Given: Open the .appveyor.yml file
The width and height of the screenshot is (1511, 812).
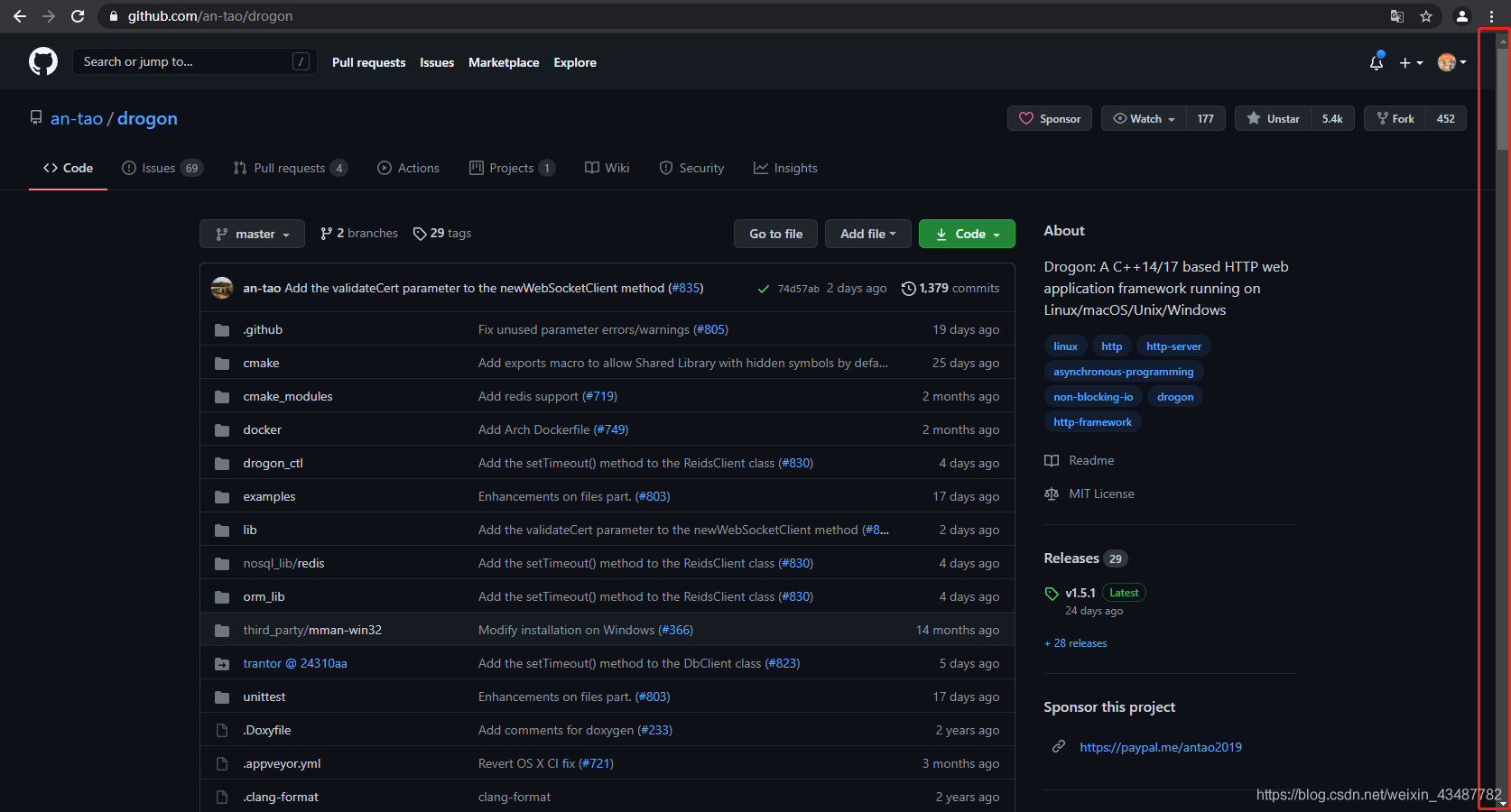Looking at the screenshot, I should [x=282, y=763].
